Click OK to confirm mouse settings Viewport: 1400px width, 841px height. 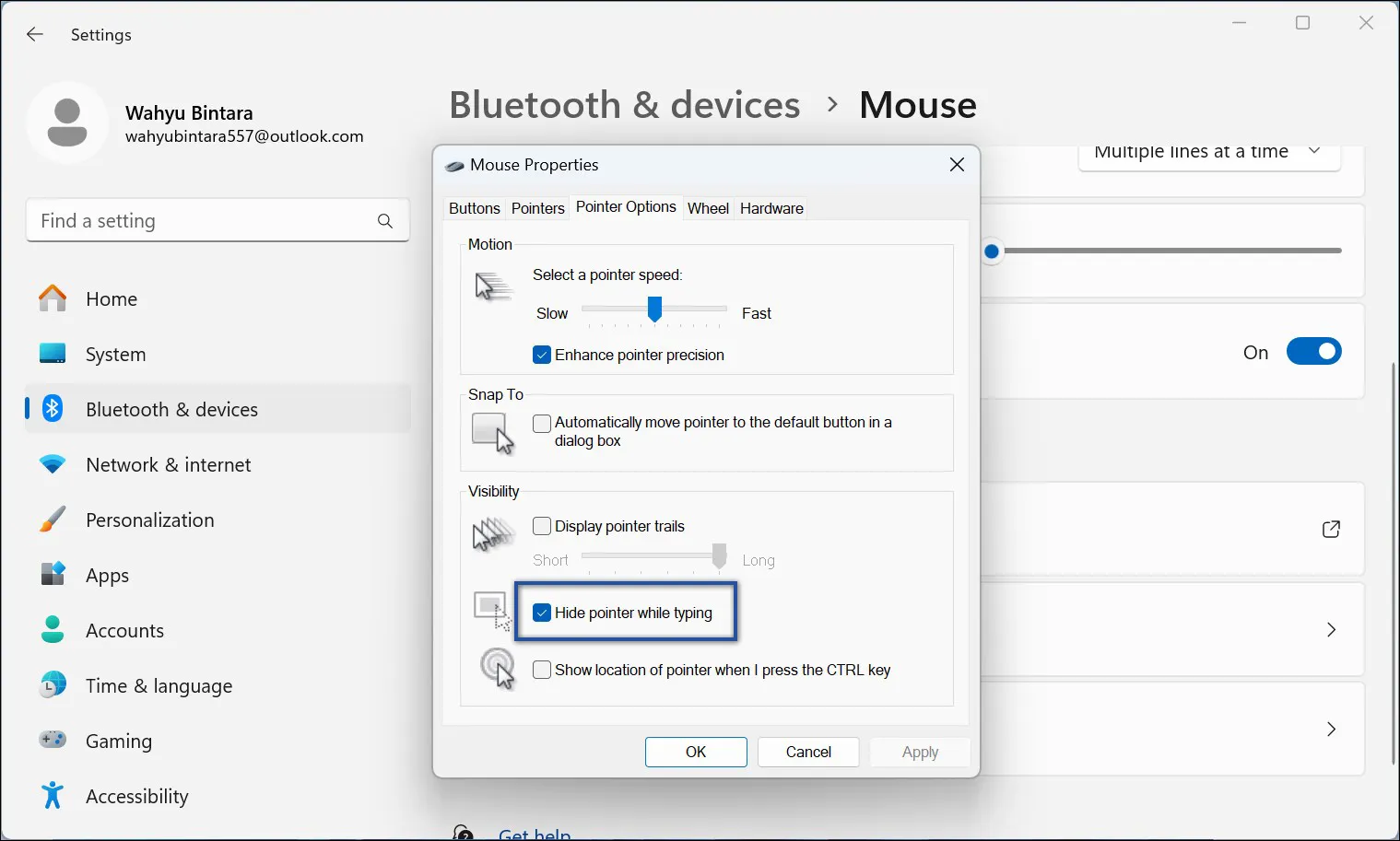(696, 752)
